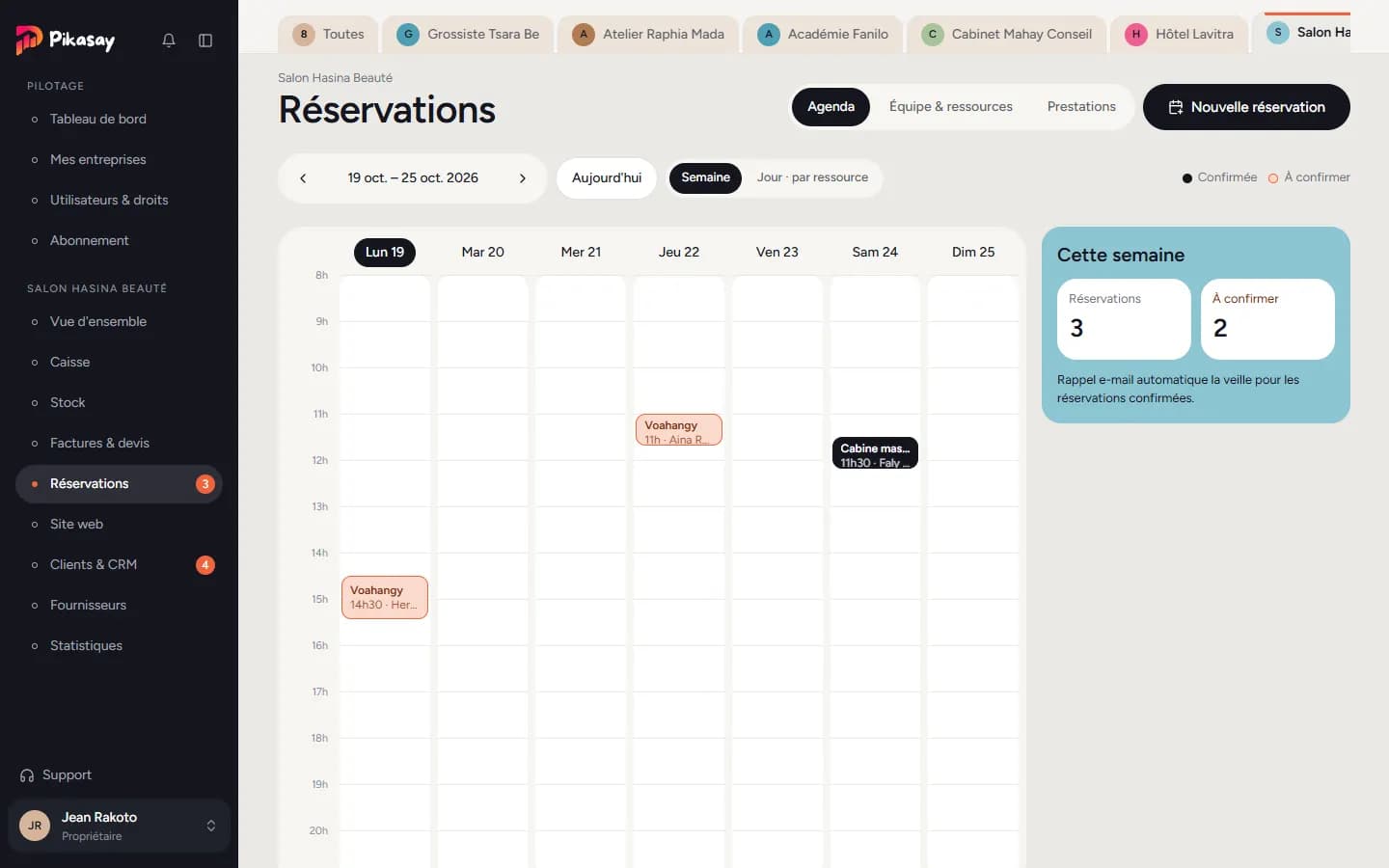This screenshot has width=1389, height=868.
Task: Select the Lun 19 day header
Action: [x=385, y=253]
